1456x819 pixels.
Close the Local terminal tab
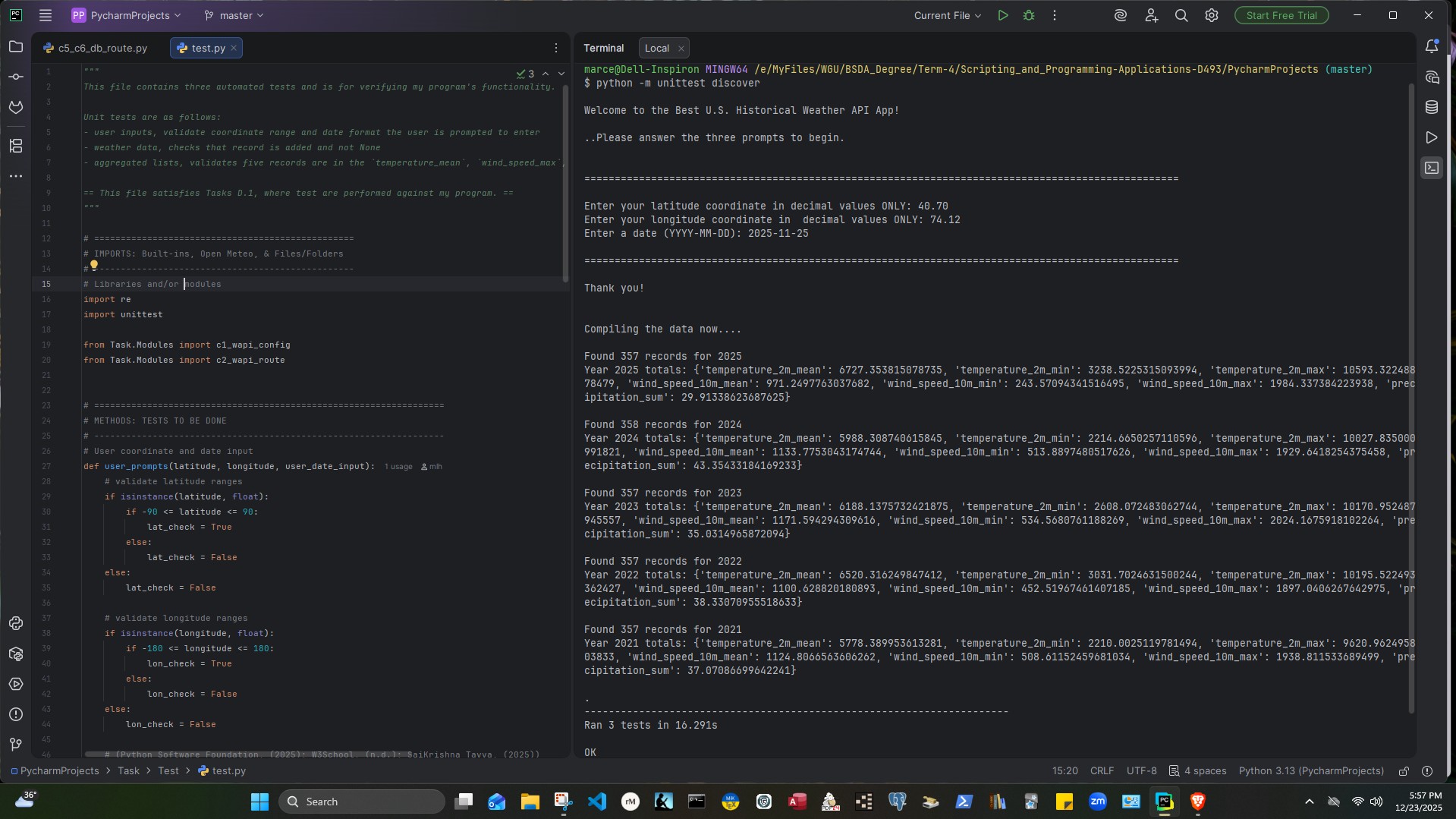pos(681,49)
